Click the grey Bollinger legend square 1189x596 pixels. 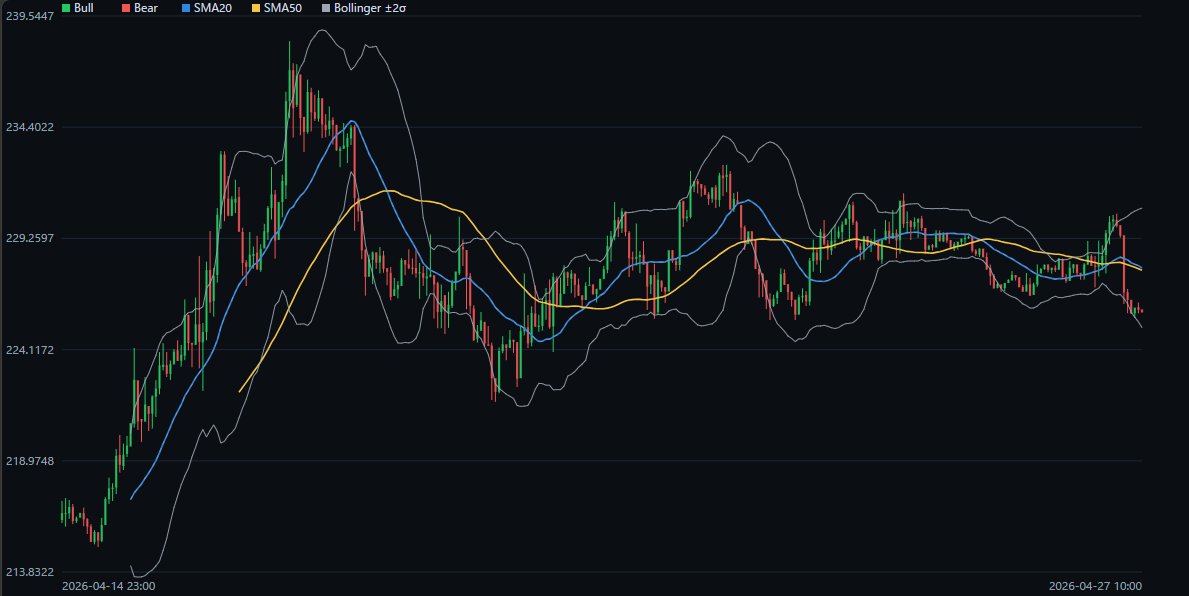324,7
